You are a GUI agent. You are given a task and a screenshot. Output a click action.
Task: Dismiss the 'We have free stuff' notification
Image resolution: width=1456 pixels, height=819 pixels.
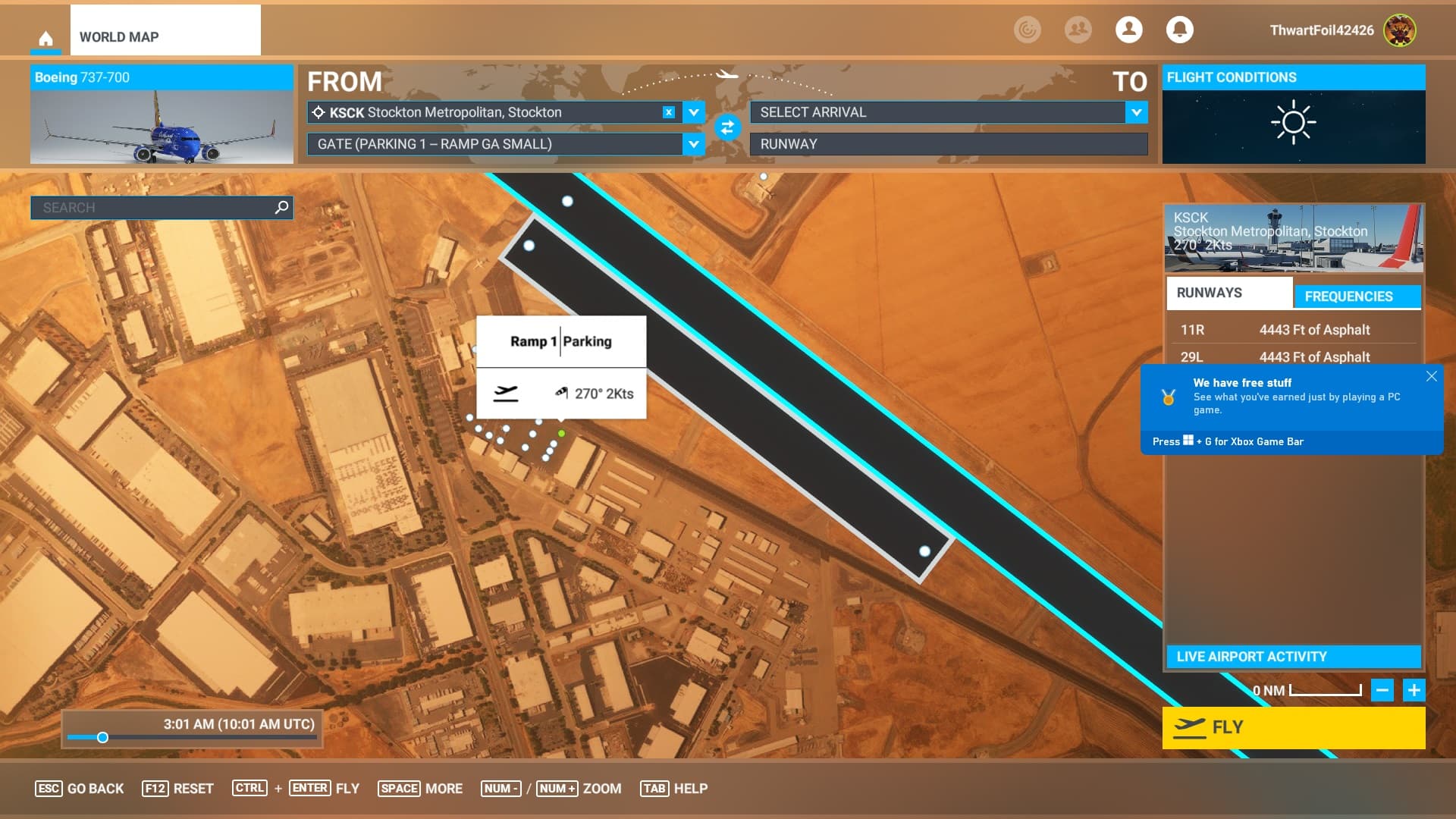pos(1431,376)
